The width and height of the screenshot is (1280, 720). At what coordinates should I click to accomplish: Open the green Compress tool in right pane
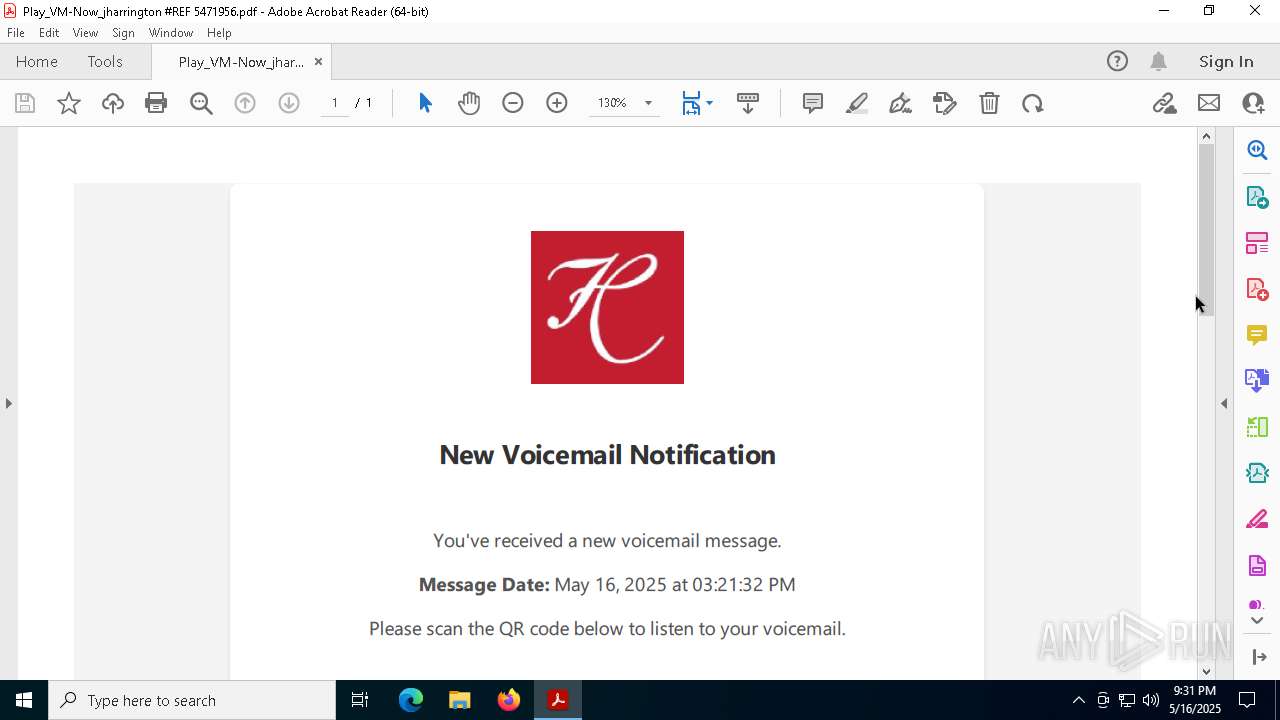click(x=1257, y=427)
